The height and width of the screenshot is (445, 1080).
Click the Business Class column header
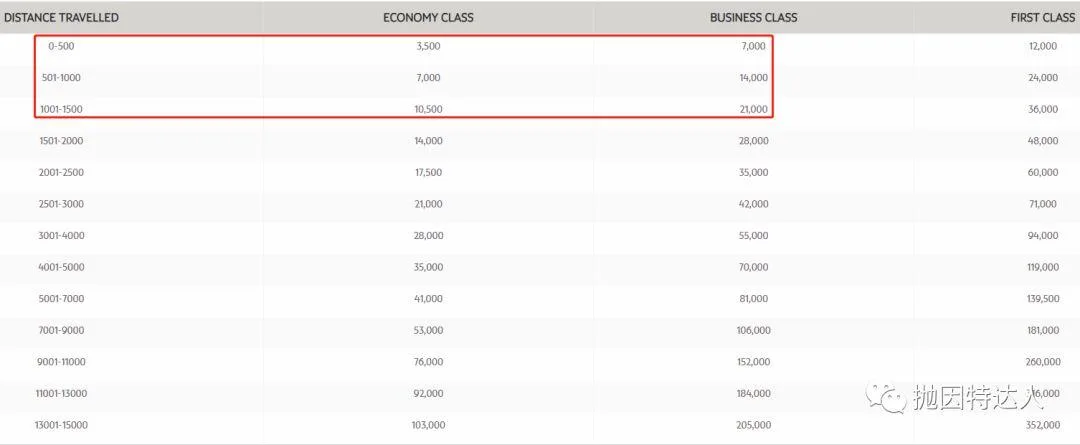pyautogui.click(x=753, y=17)
